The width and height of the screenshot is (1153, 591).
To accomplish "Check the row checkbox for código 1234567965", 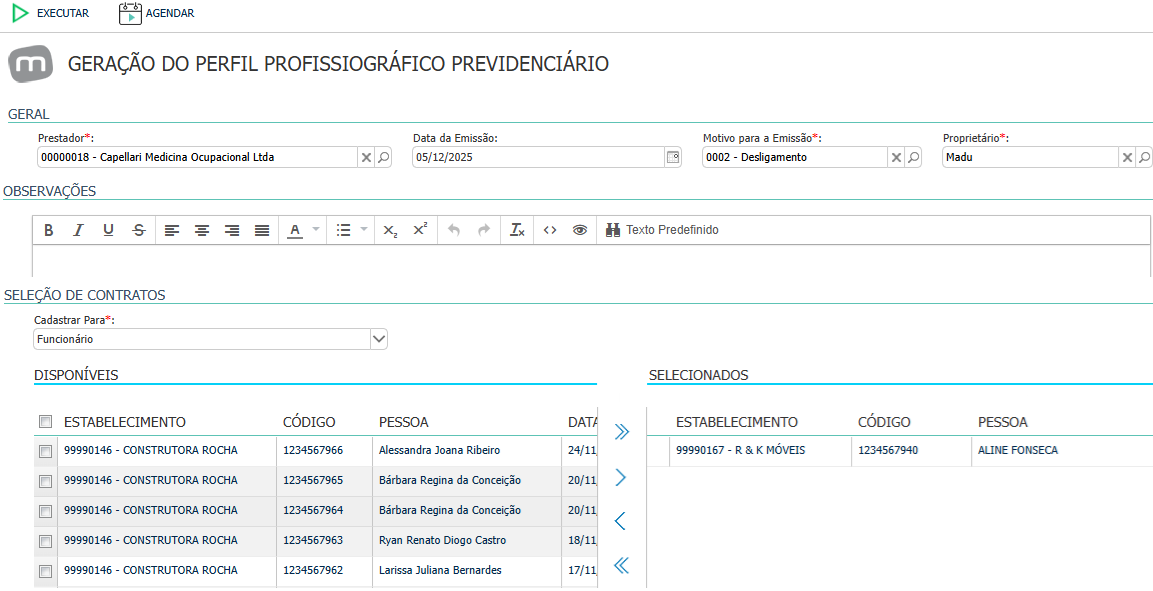I will [46, 481].
